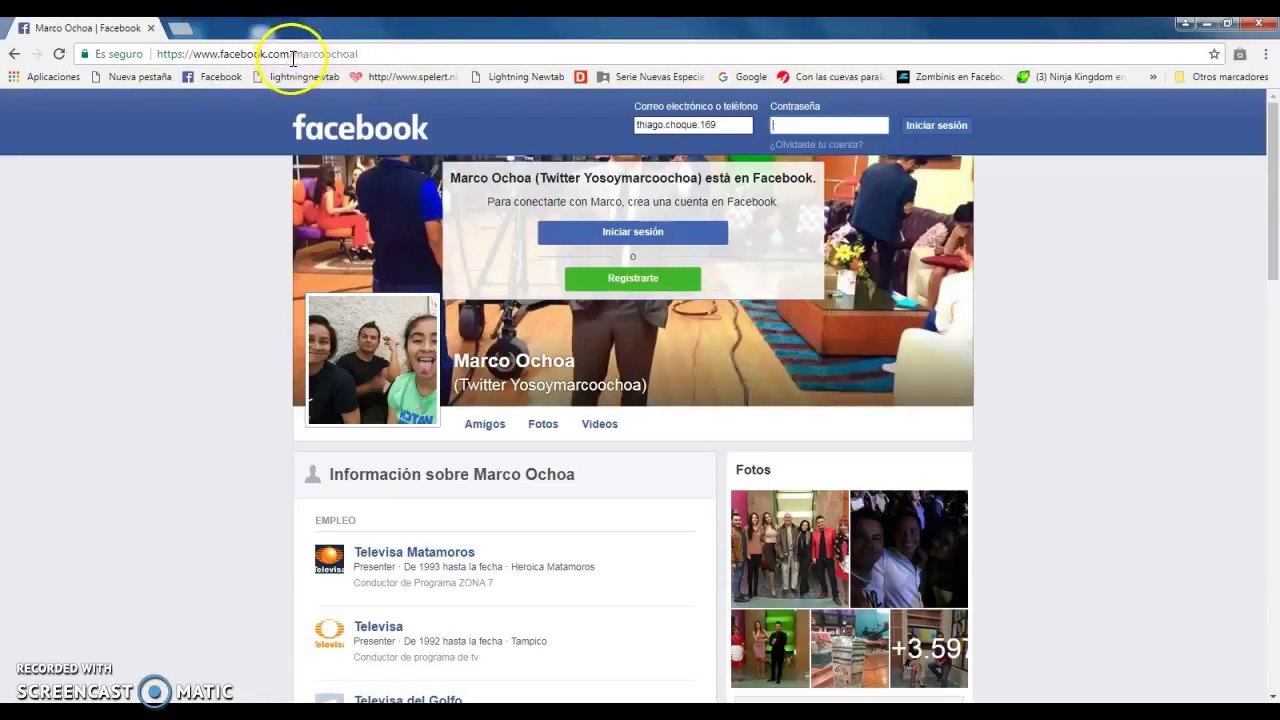Click the browser address bar URL
1280x720 pixels.
pos(257,54)
